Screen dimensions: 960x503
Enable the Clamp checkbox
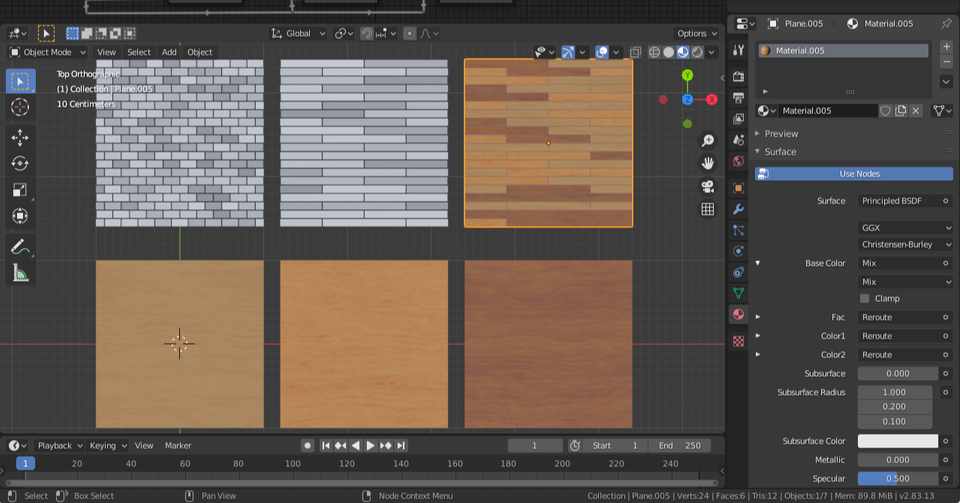coord(865,298)
